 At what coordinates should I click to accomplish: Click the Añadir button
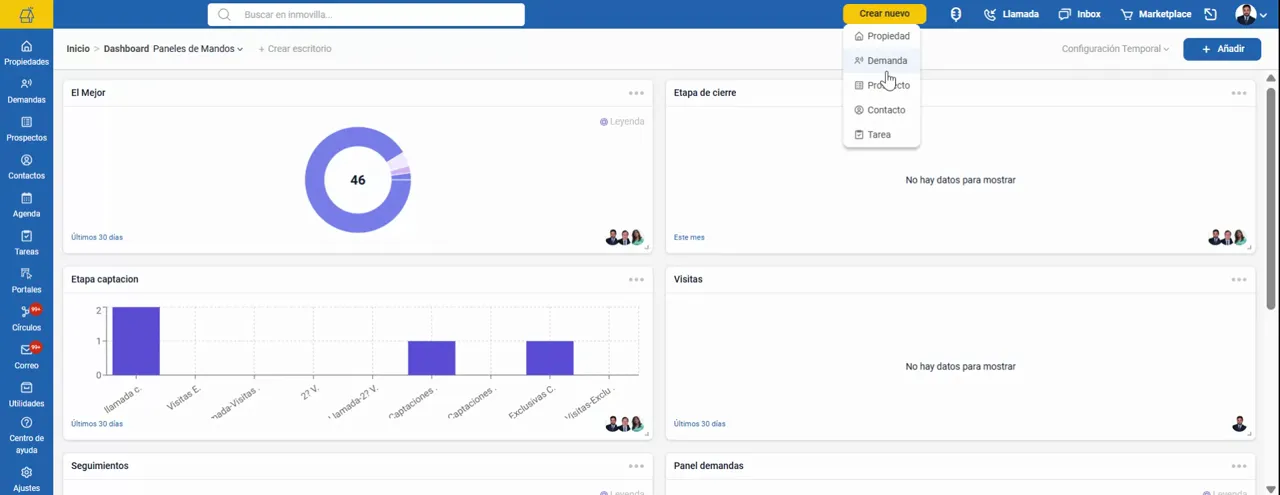pos(1222,49)
